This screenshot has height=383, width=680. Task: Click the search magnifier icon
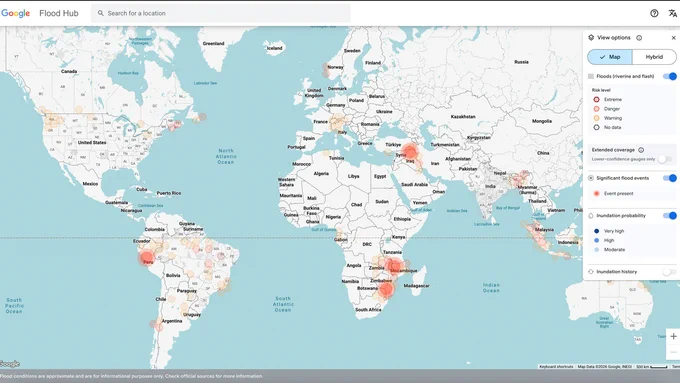click(x=101, y=13)
